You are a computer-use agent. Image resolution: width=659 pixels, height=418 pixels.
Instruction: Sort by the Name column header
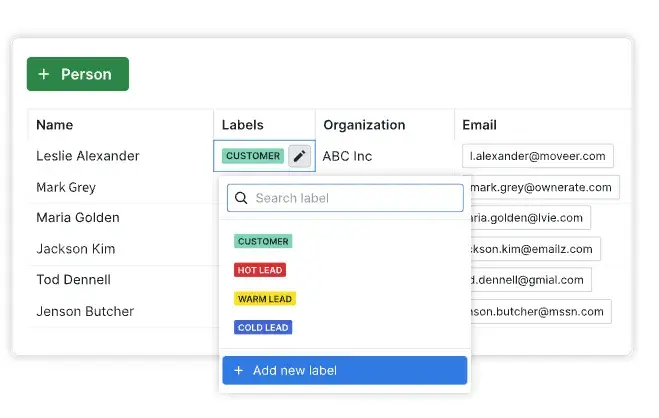tap(55, 125)
